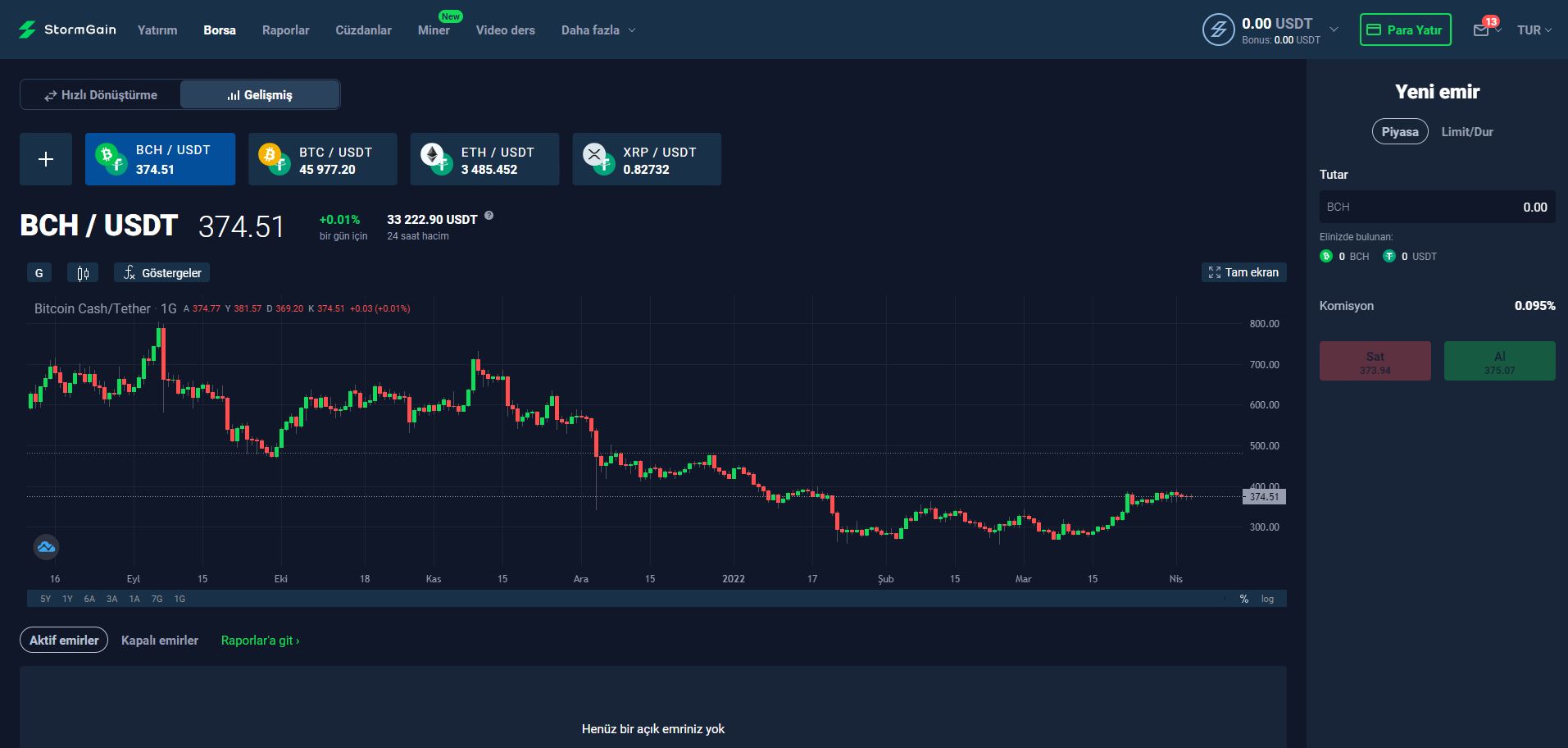Click the 0 USDT available balance
This screenshot has height=748, width=1568.
[x=1410, y=256]
